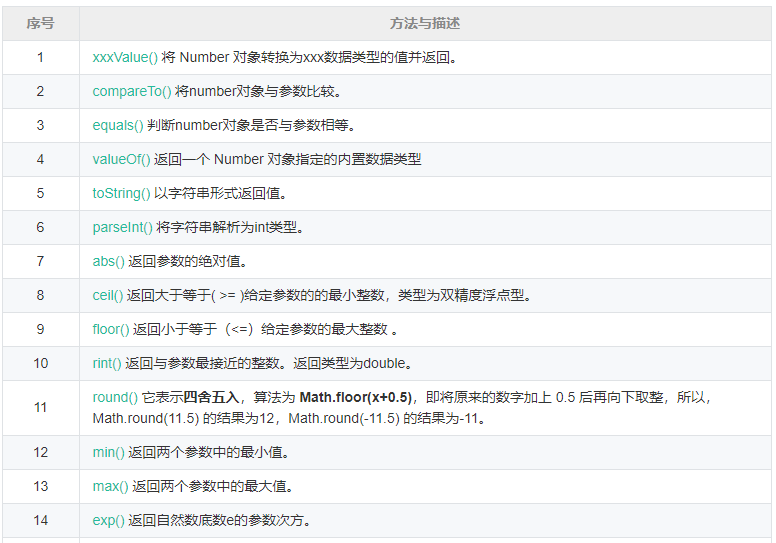Viewport: 776px width, 543px height.
Task: Click description 判断number对象是否与参数相等
Action: 251,125
